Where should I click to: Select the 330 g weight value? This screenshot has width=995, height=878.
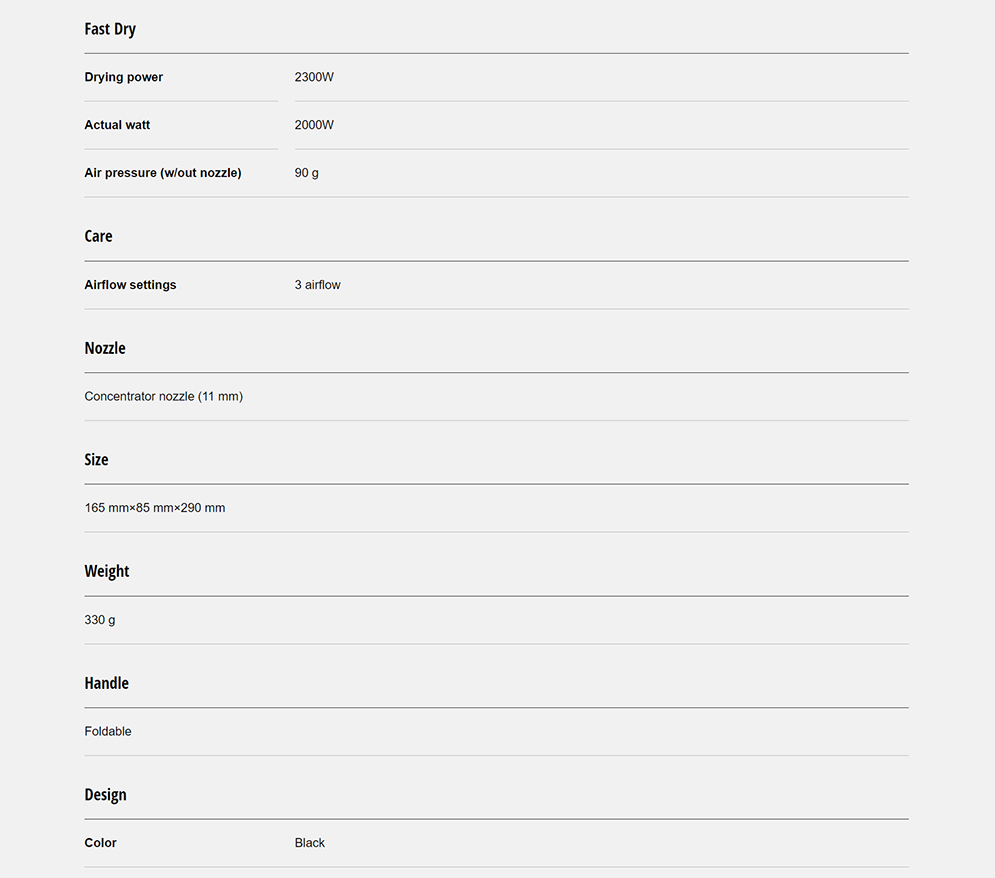click(100, 620)
